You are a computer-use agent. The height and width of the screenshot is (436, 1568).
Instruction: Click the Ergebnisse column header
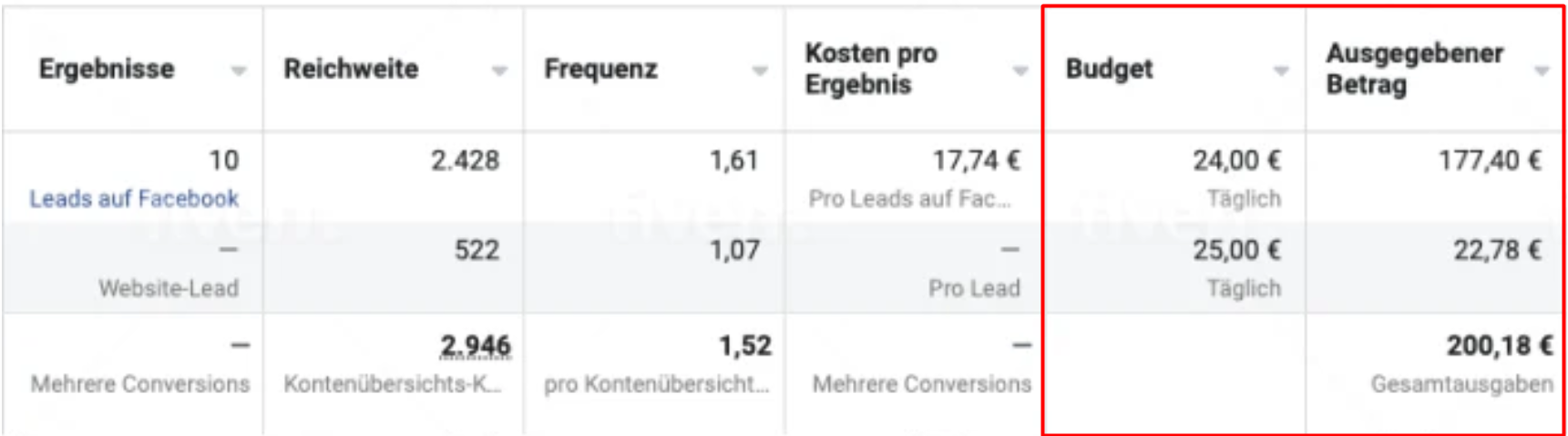[107, 69]
